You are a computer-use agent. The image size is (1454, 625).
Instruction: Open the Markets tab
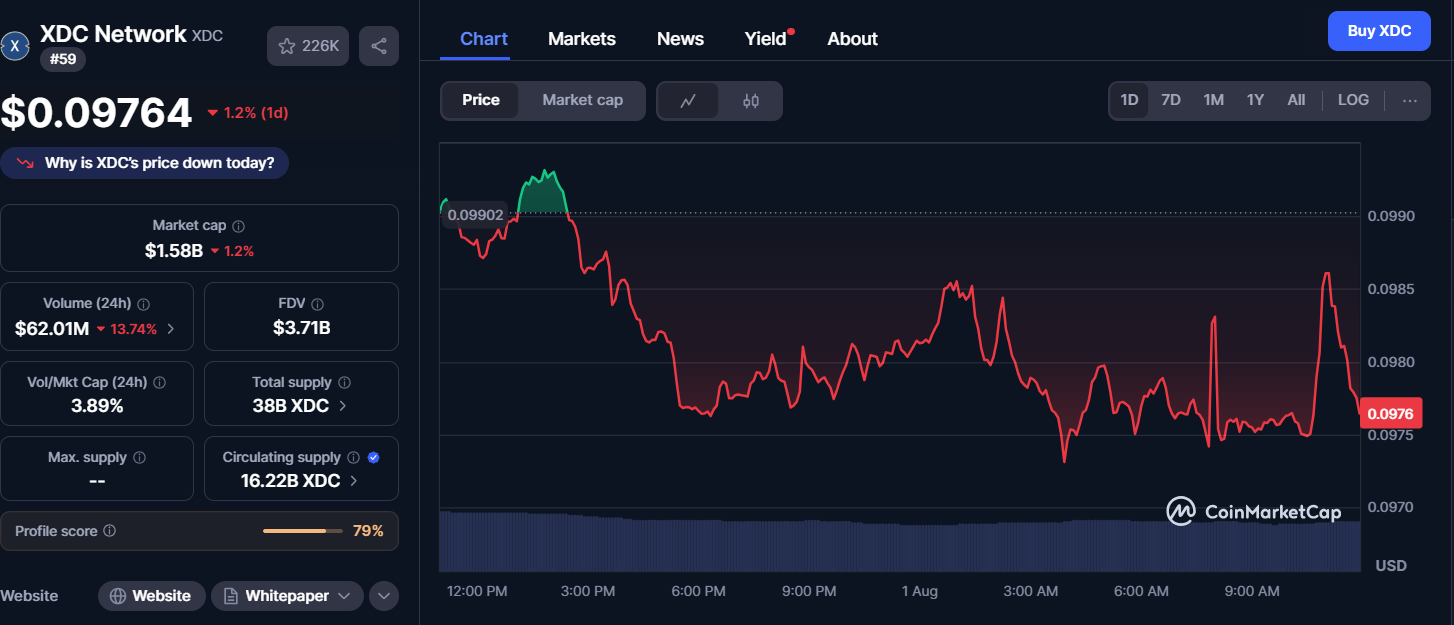pyautogui.click(x=582, y=39)
